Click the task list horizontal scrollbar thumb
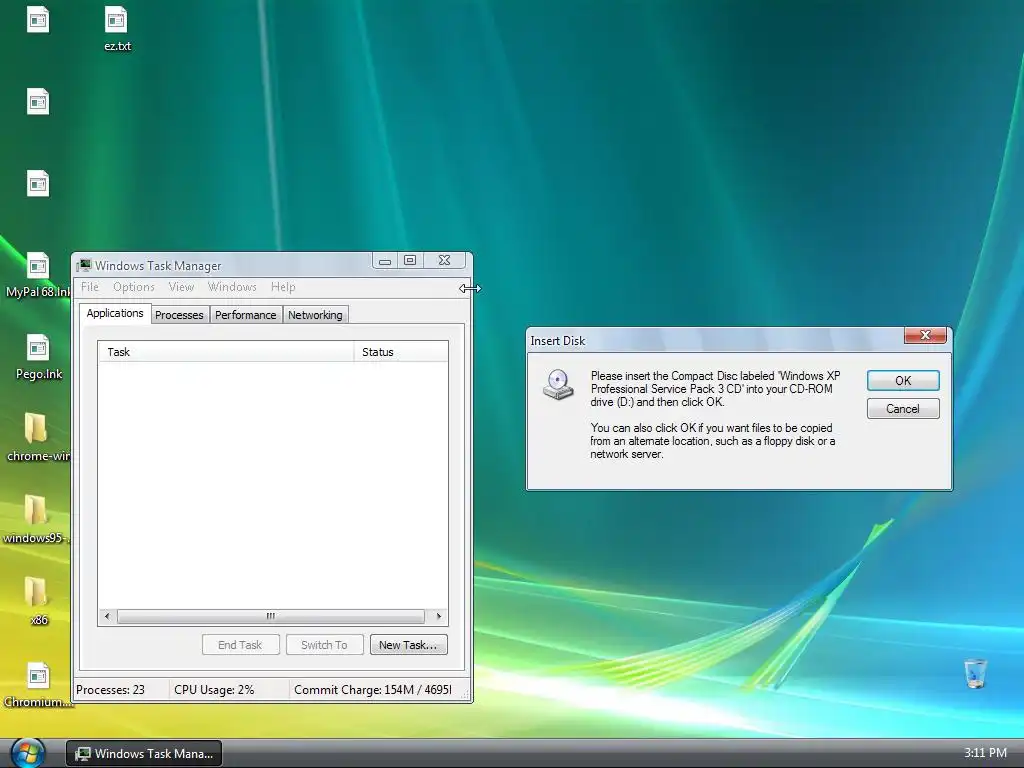This screenshot has height=768, width=1024. point(270,616)
